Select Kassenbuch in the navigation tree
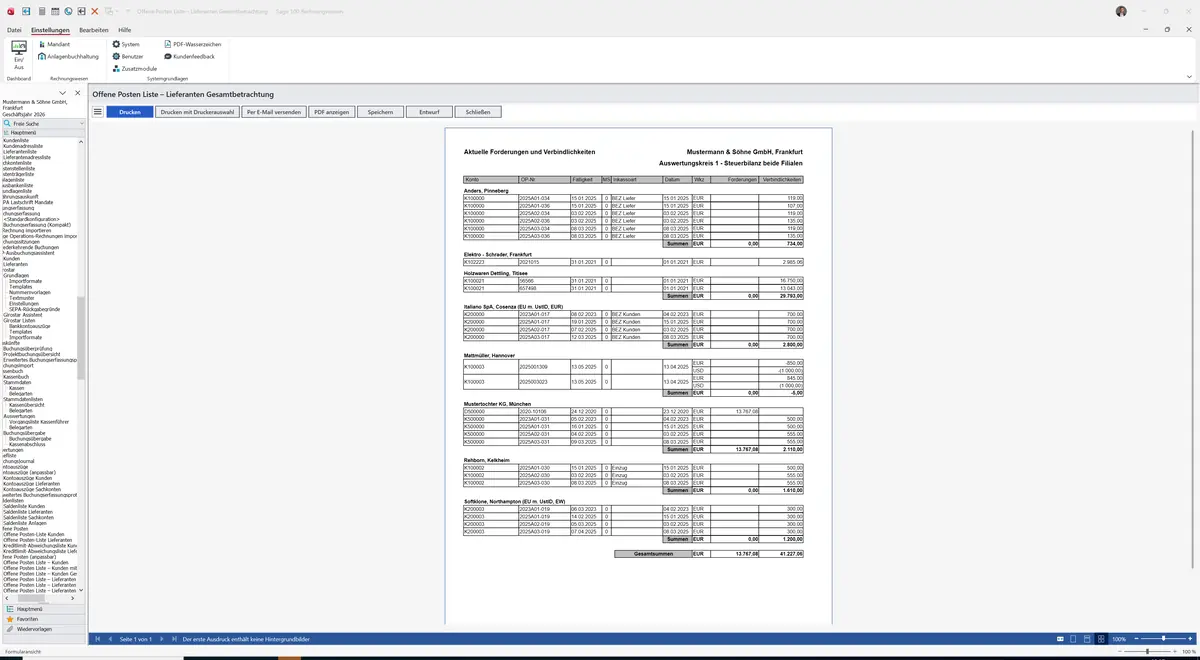The width and height of the screenshot is (1200, 660). pyautogui.click(x=18, y=376)
